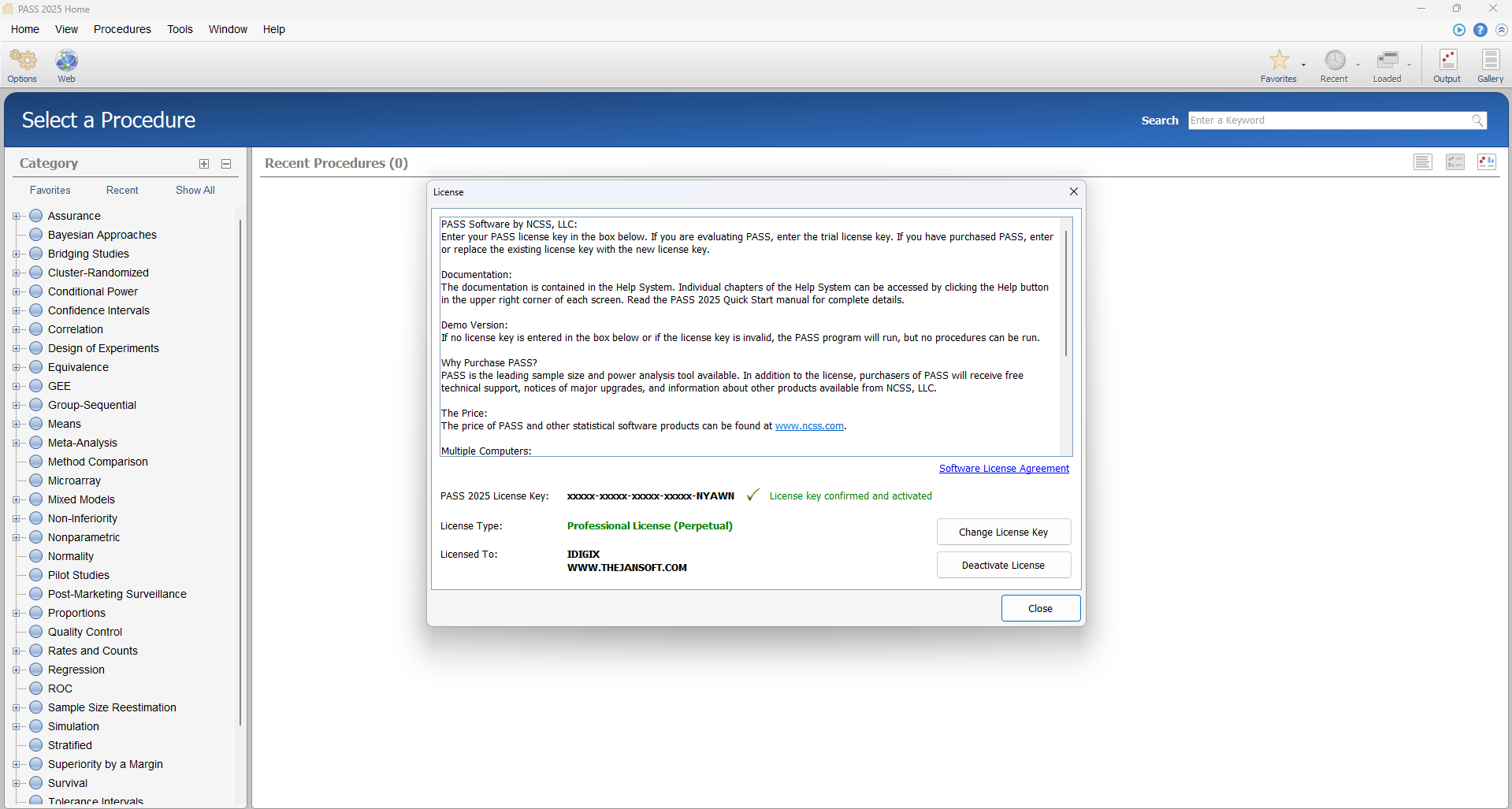Select Non-Inferiority category
The height and width of the screenshot is (809, 1512).
pyautogui.click(x=83, y=518)
